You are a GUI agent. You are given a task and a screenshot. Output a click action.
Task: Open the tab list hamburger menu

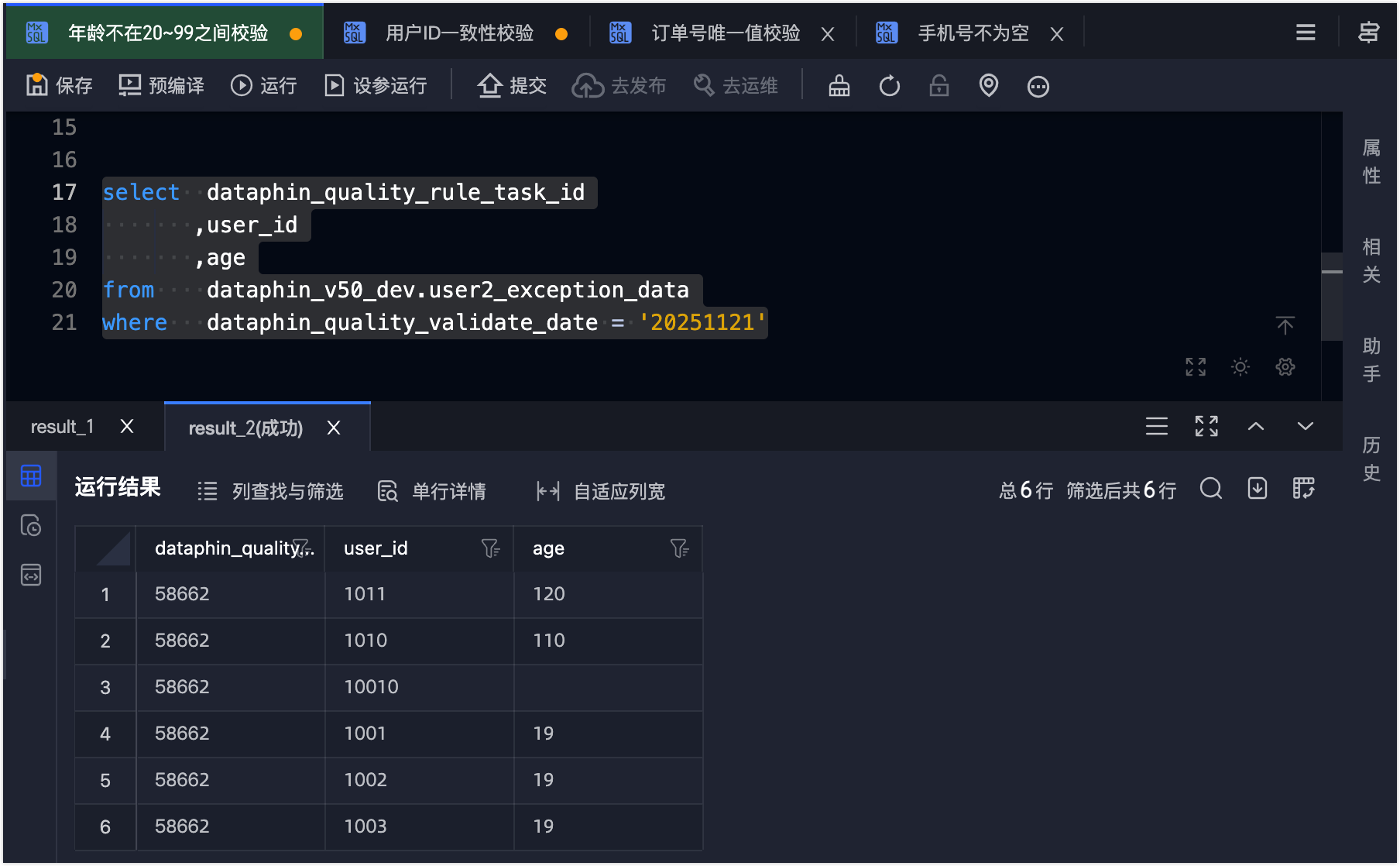click(x=1306, y=33)
